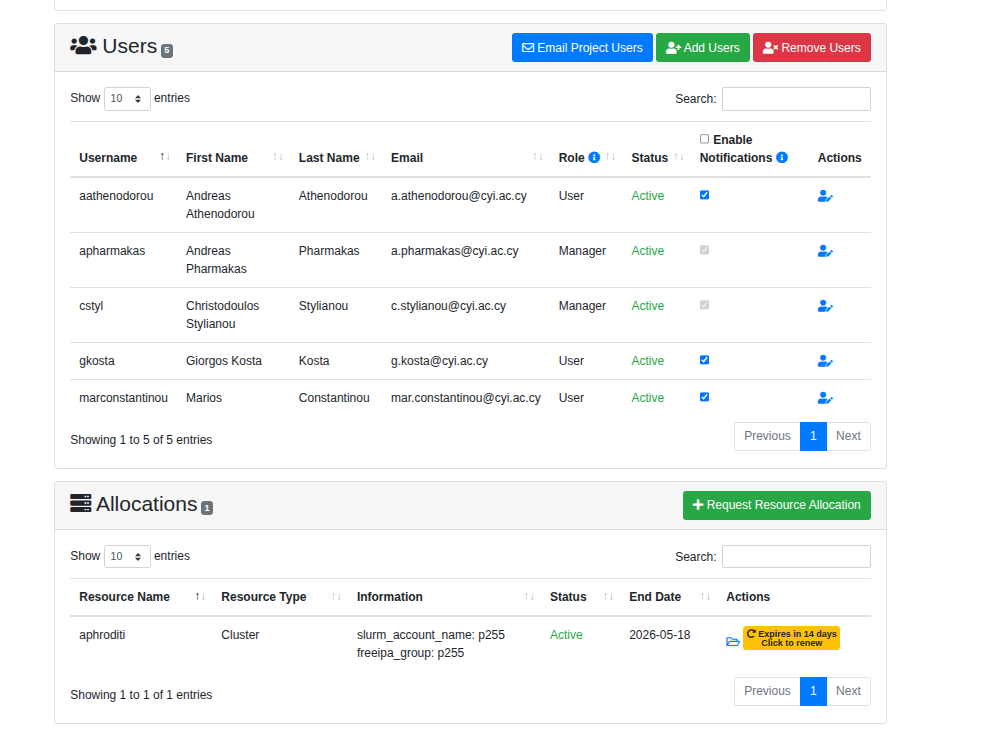Open aphroditi allocation folder icon

[733, 641]
